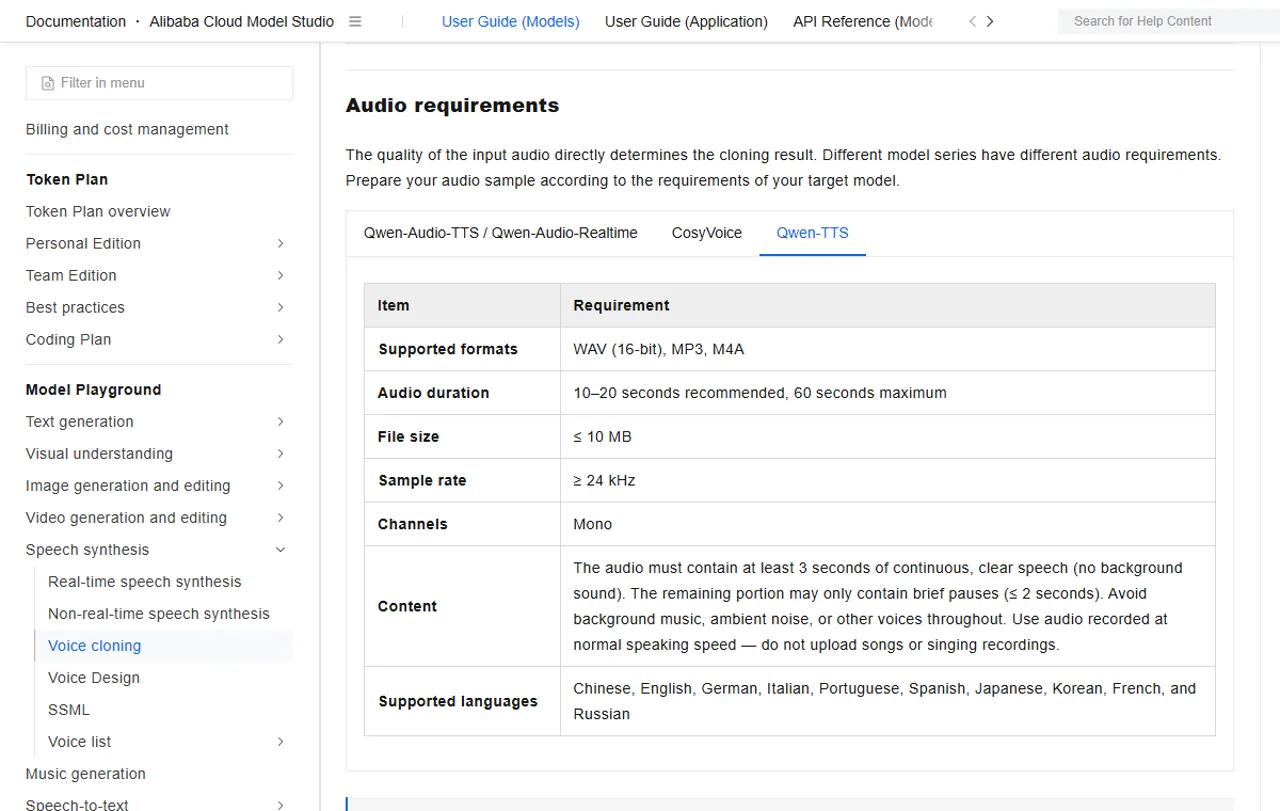Click the Token Plan section header
Image resolution: width=1280 pixels, height=811 pixels.
coord(67,179)
